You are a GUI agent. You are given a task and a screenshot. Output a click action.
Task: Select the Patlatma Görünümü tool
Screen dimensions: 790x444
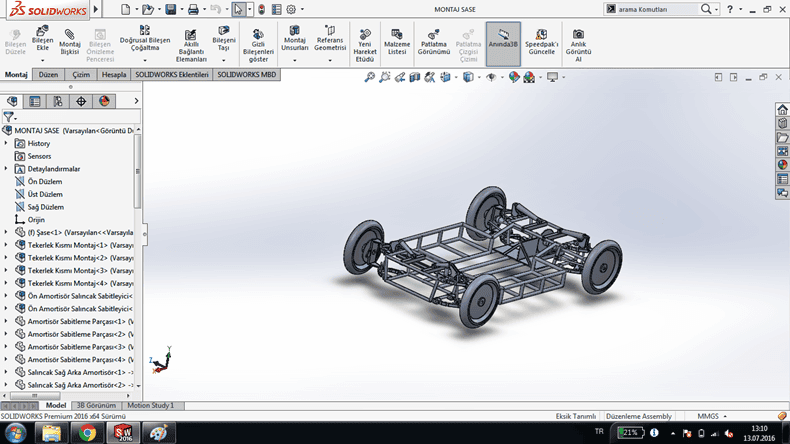(433, 41)
